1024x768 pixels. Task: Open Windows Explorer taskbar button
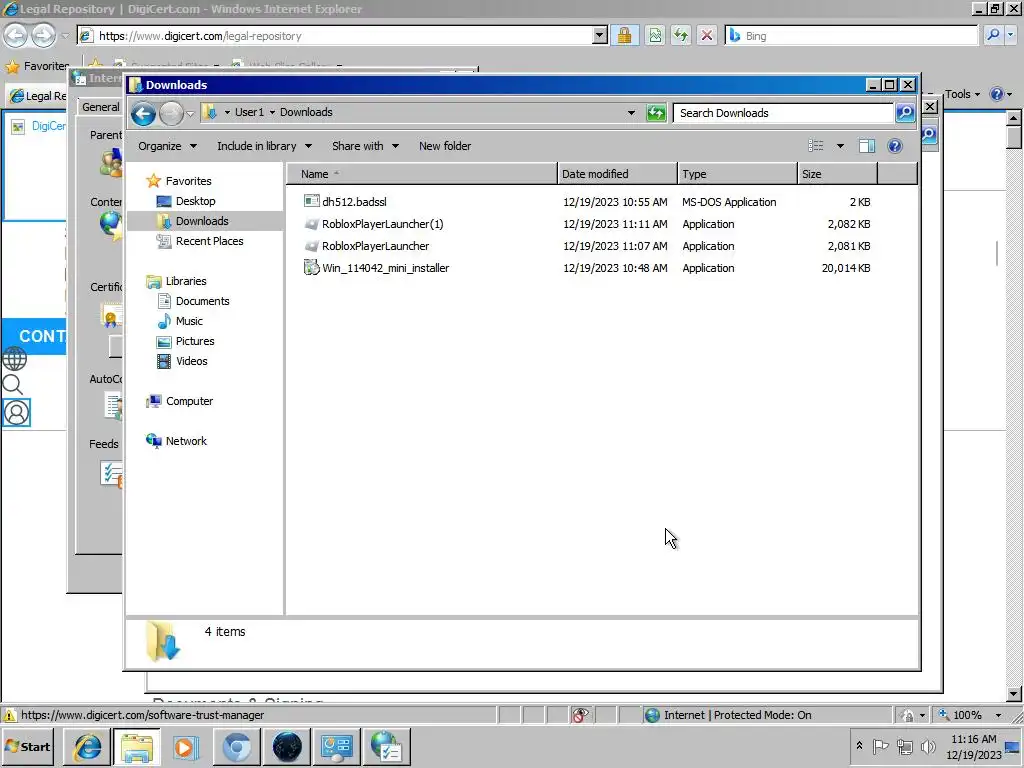tap(136, 746)
